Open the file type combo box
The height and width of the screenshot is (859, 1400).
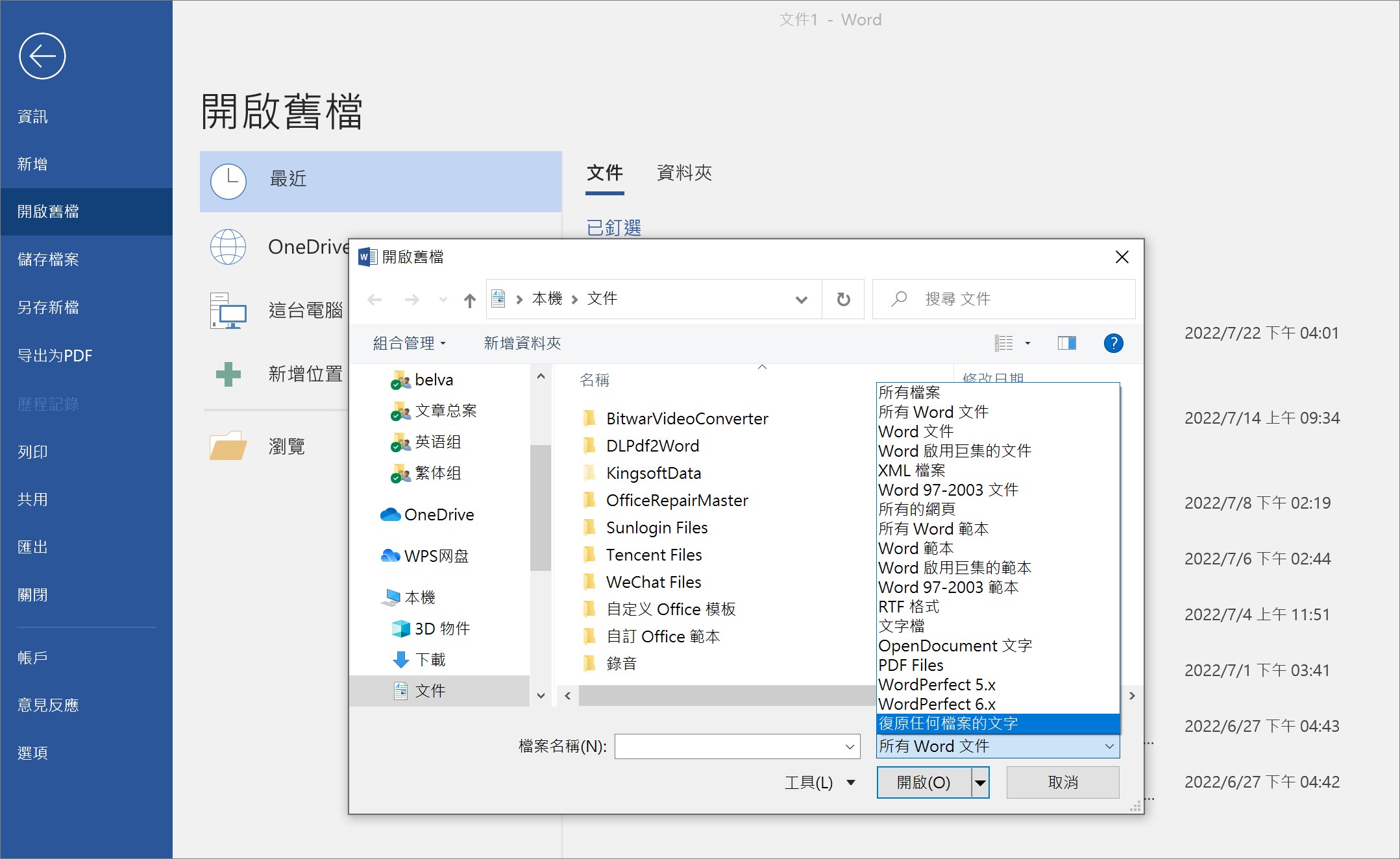[998, 747]
